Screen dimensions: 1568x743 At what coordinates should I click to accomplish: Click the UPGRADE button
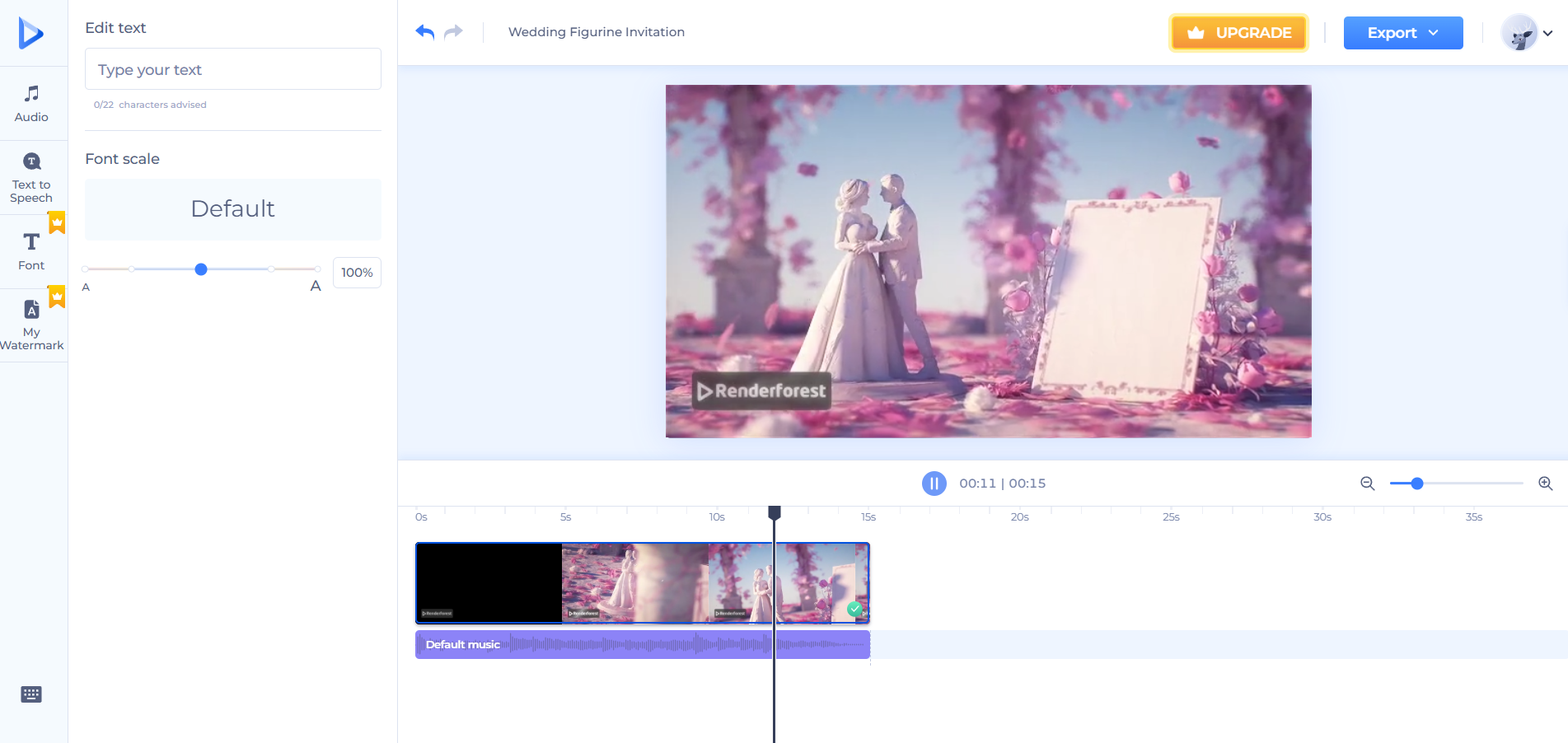click(x=1238, y=33)
